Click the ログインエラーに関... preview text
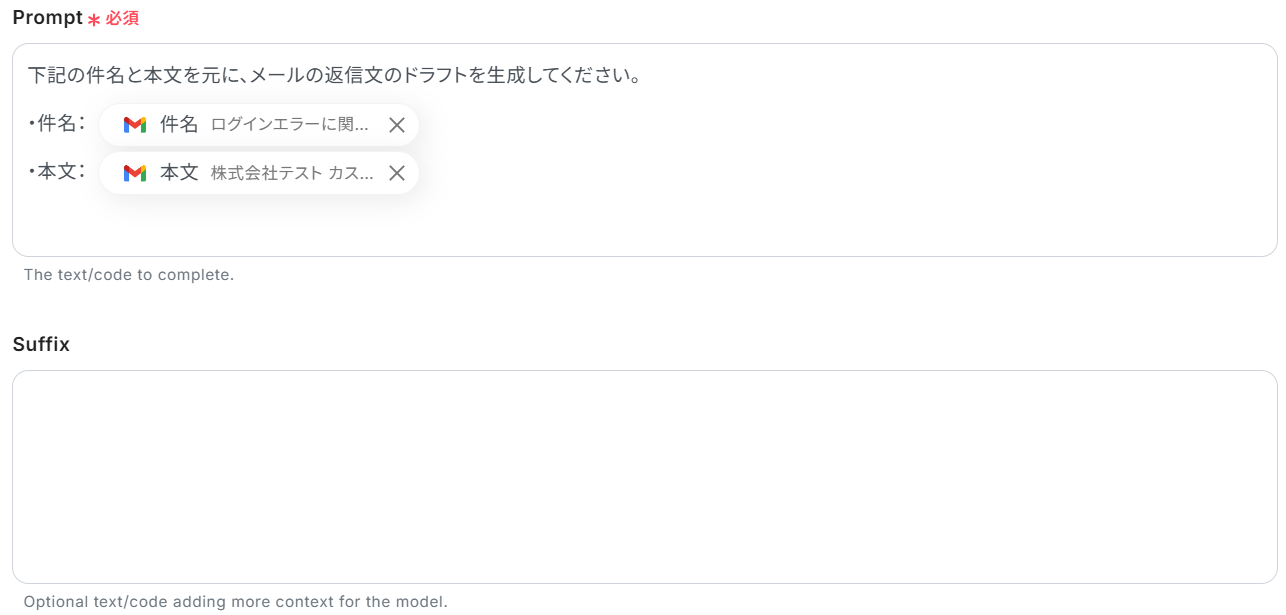This screenshot has width=1286, height=615. tap(290, 125)
